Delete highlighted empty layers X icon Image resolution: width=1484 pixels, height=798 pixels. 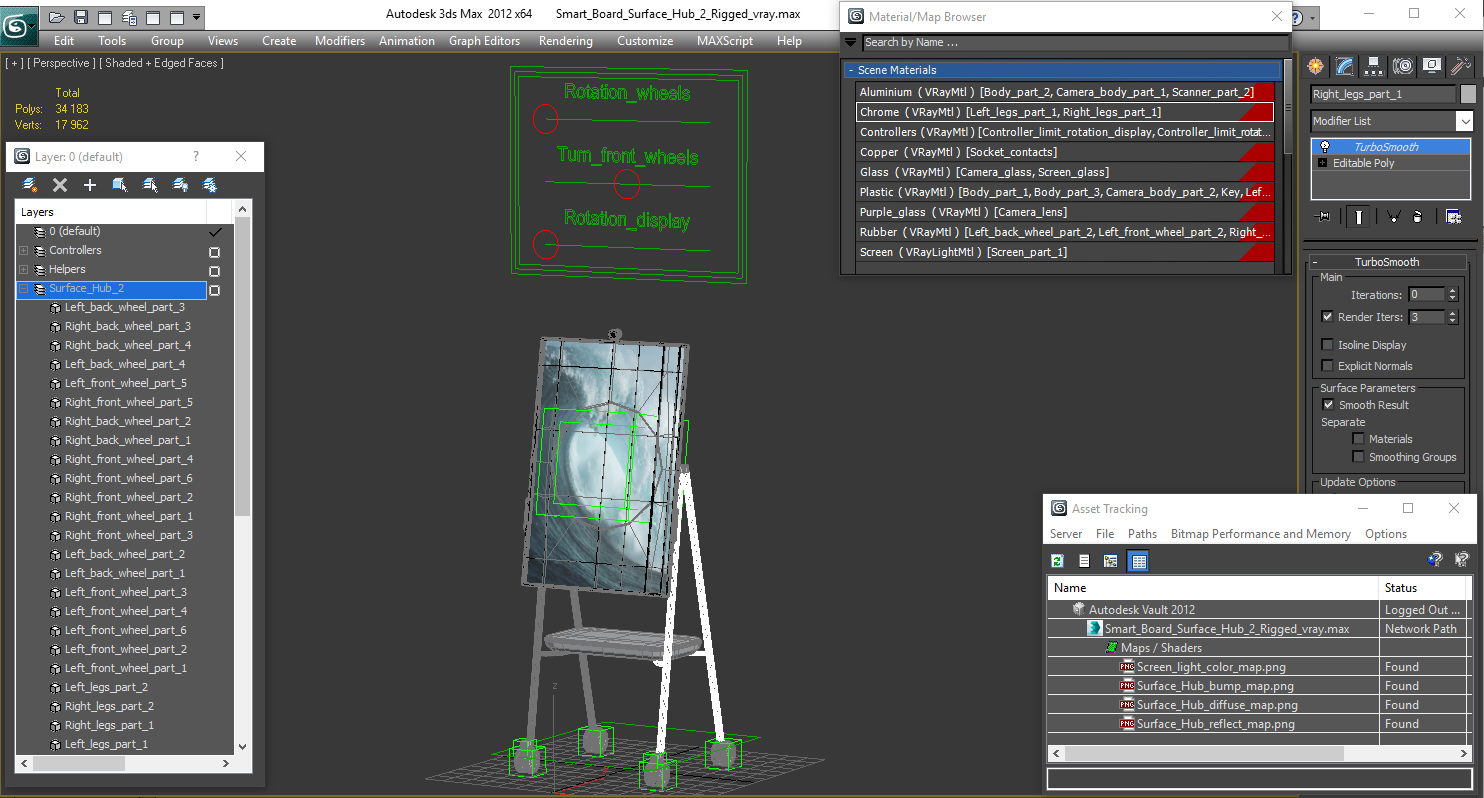[60, 185]
